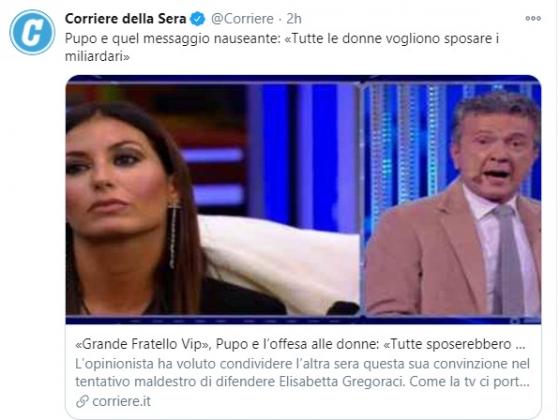
Task: Click the blue verified badge
Action: tap(198, 19)
